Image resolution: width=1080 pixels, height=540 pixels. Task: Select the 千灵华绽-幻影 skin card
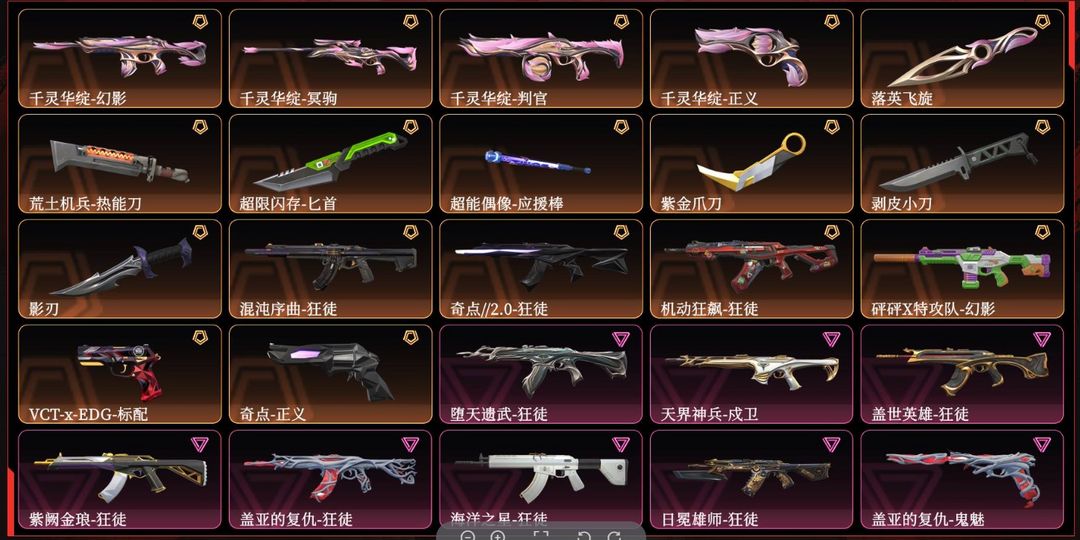point(120,59)
